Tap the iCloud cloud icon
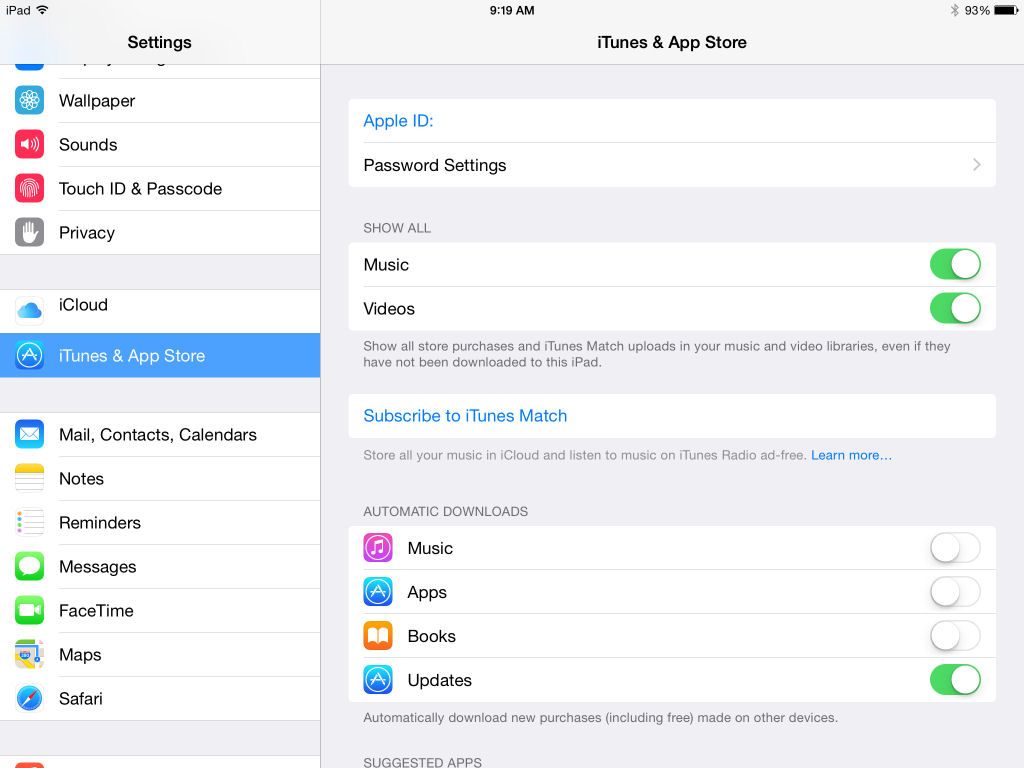 (29, 311)
